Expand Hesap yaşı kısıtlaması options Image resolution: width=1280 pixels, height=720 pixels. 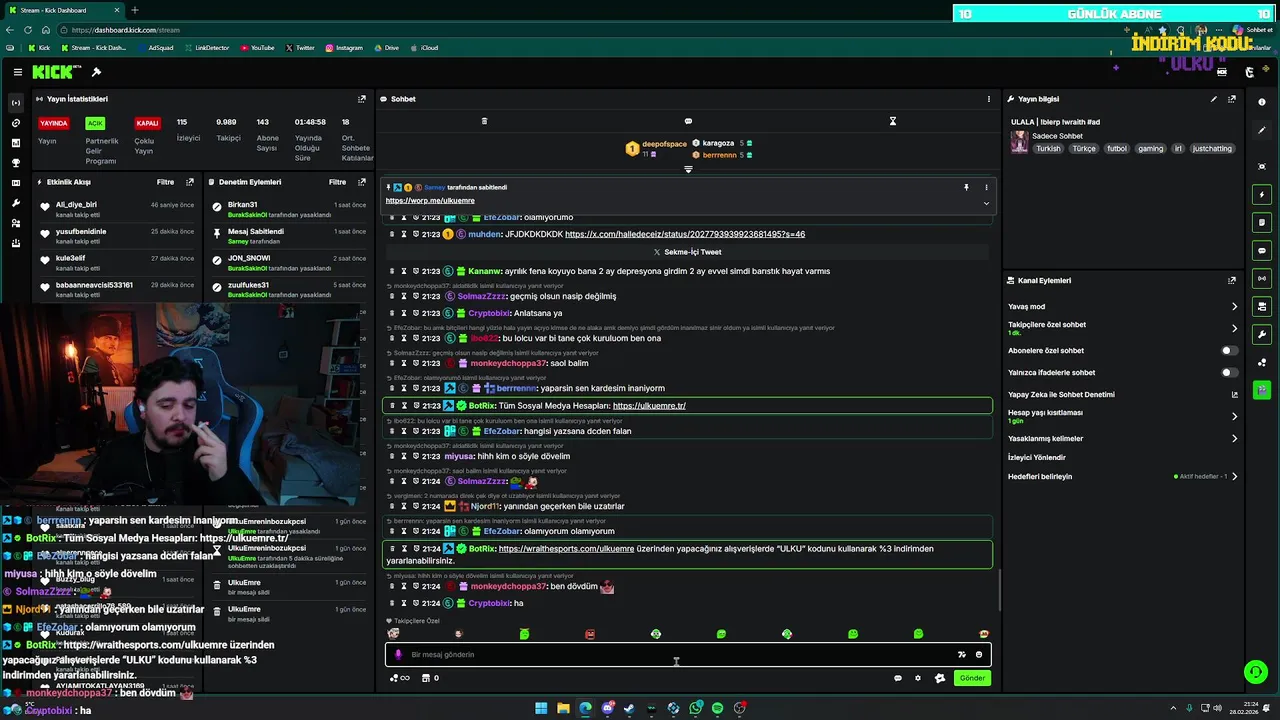pos(1234,416)
